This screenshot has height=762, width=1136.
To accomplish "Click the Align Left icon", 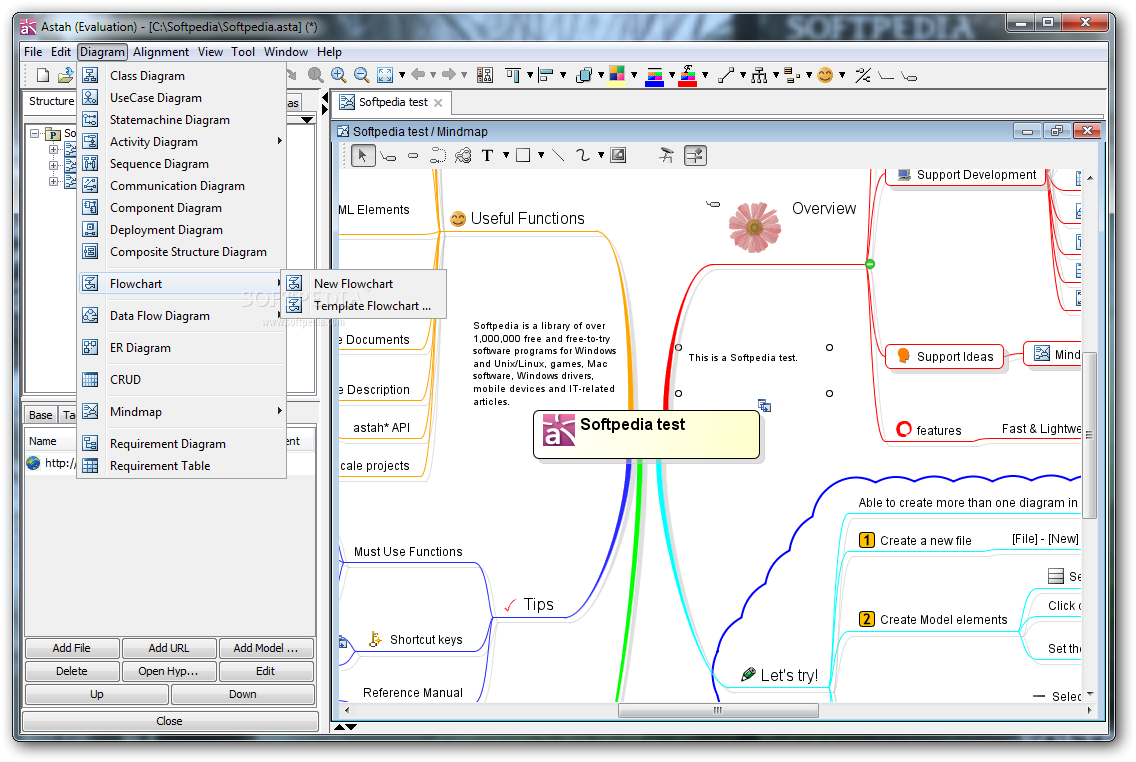I will 546,75.
